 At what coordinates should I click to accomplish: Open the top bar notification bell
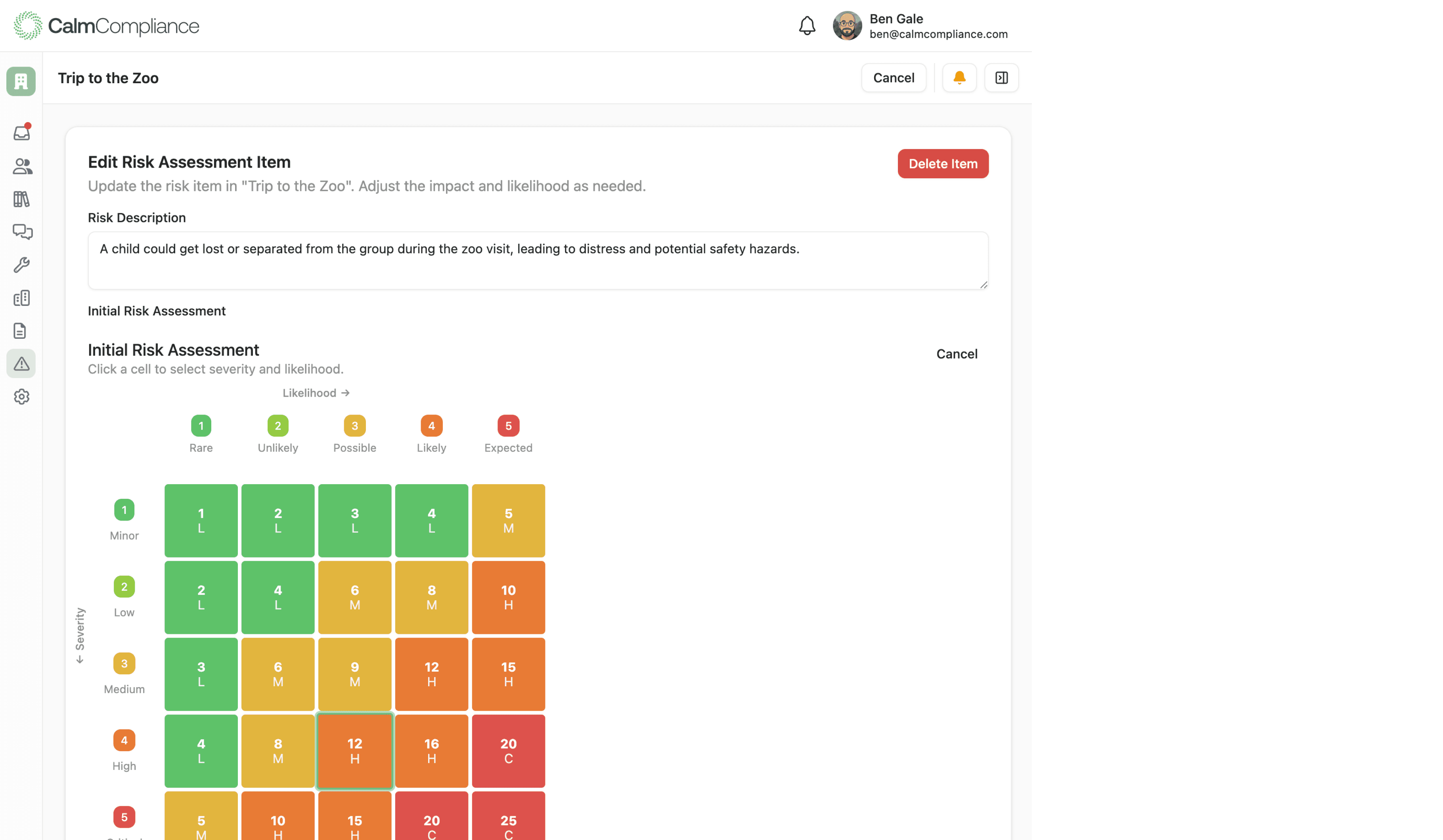click(x=807, y=25)
